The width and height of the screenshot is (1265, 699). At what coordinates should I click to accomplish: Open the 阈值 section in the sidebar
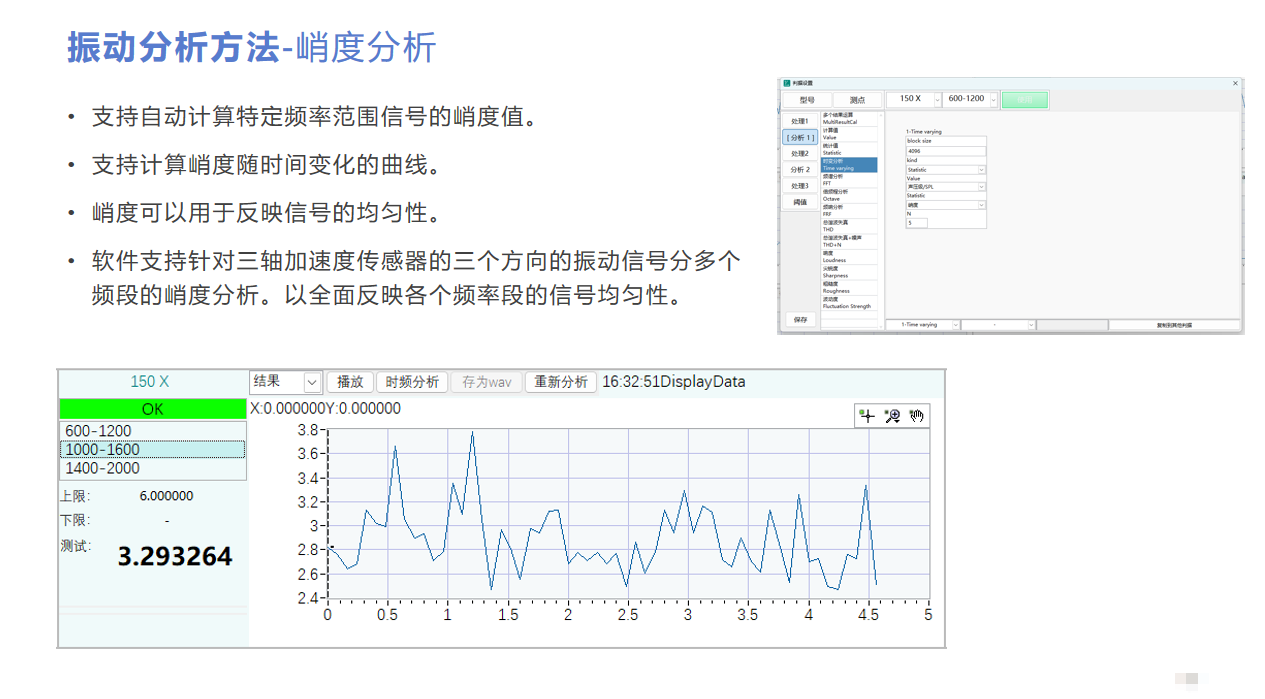point(798,202)
